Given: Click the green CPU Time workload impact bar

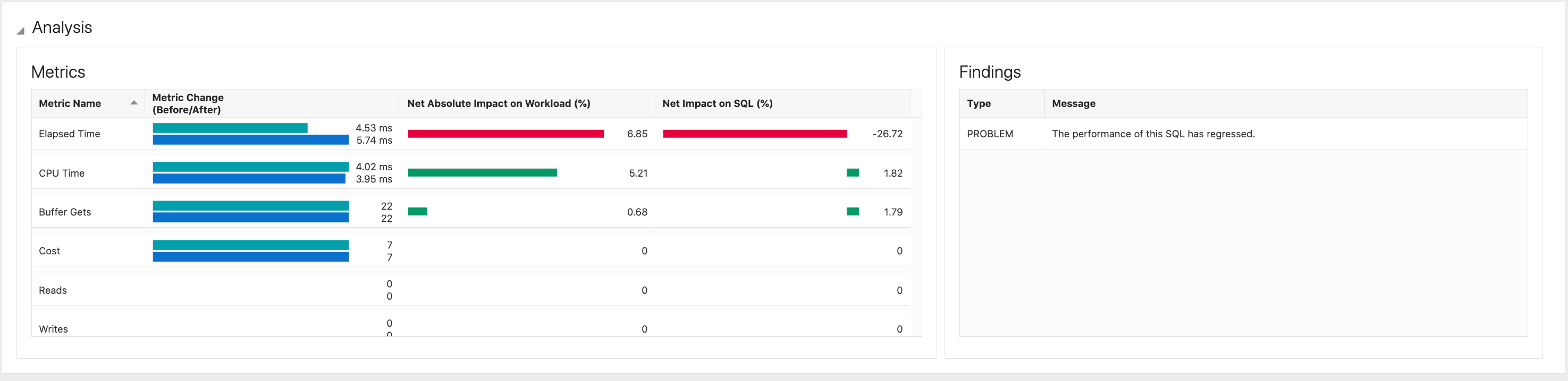Looking at the screenshot, I should click(x=482, y=173).
